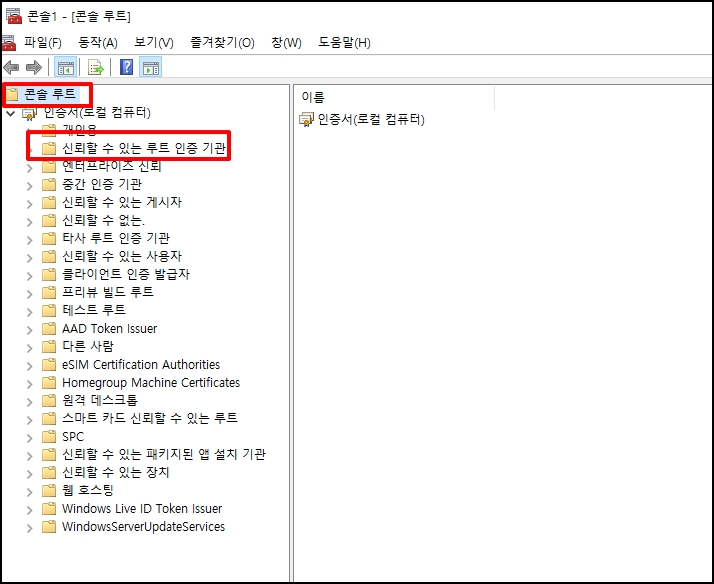Click the folder icon of 신뢰할 수 있는 게시자

click(49, 203)
